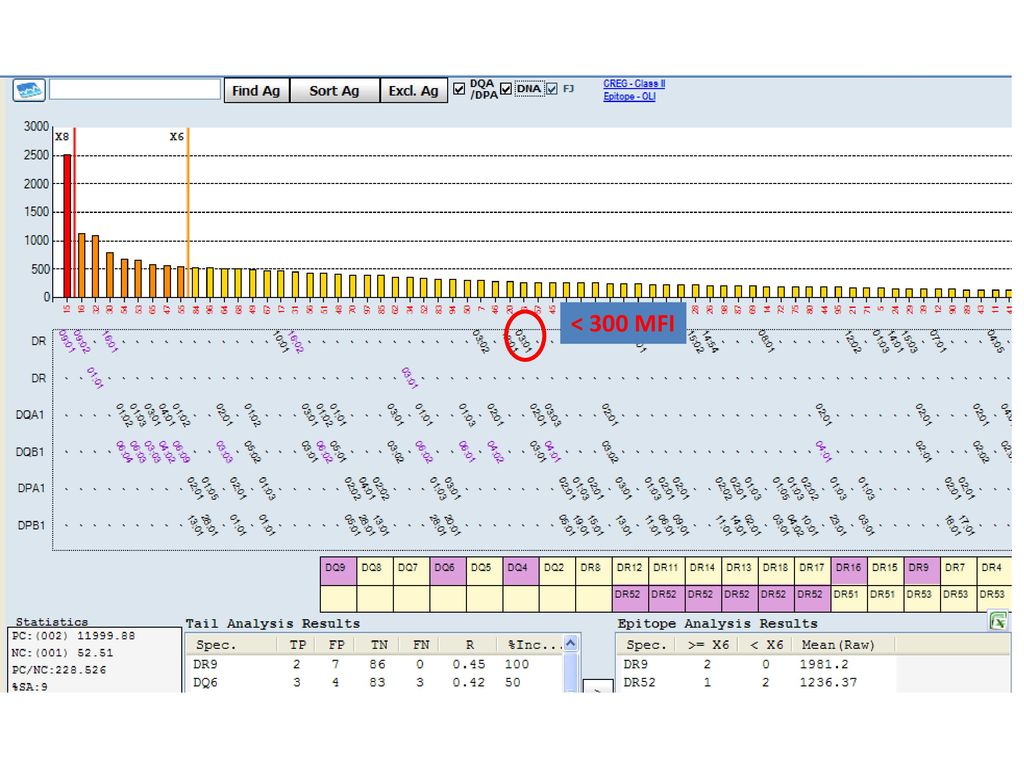Click the Tail Analysis list scroll-up arrow
The width and height of the screenshot is (1024, 768).
pyautogui.click(x=570, y=643)
